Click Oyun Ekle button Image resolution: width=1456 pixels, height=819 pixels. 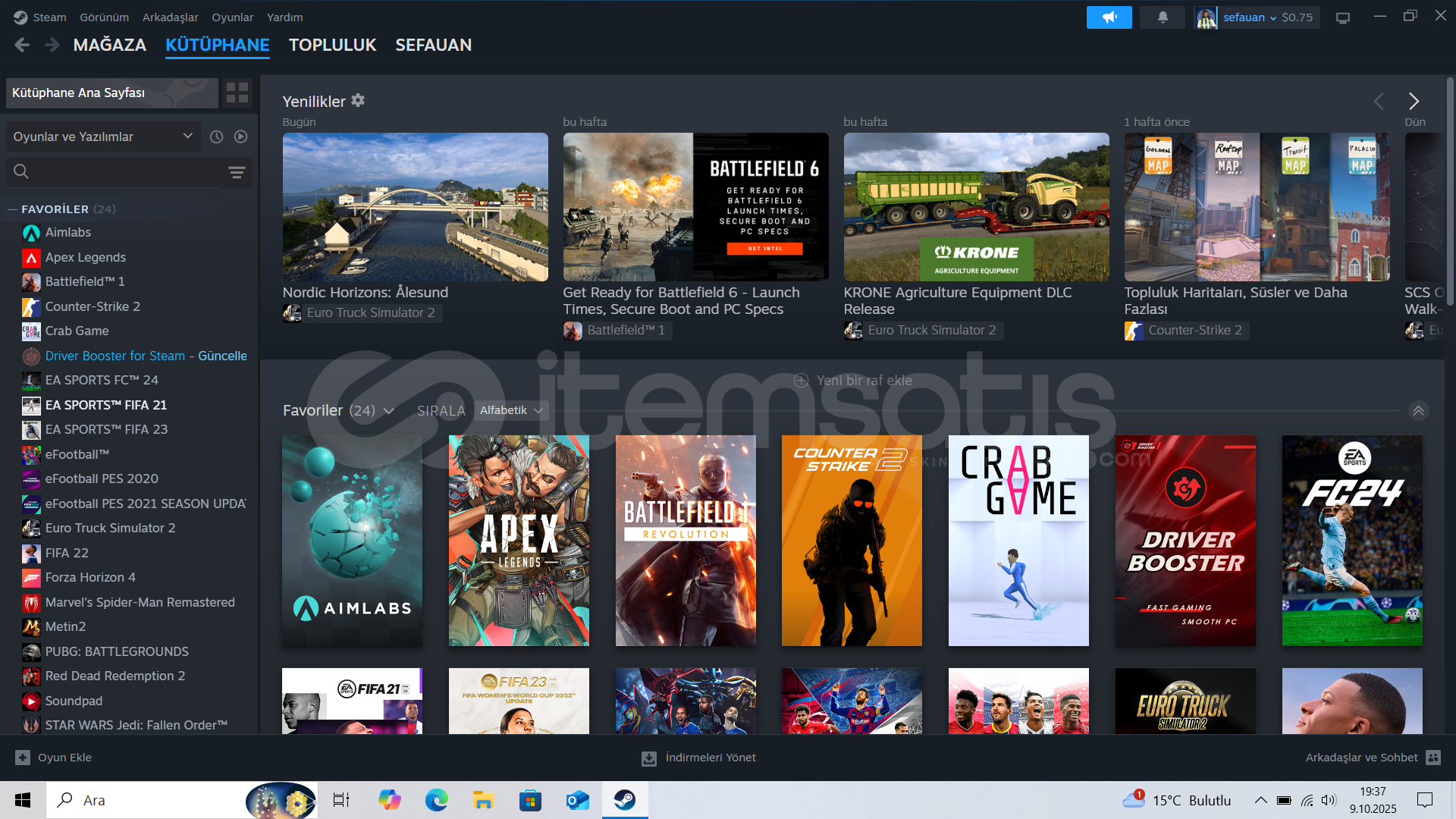point(54,757)
